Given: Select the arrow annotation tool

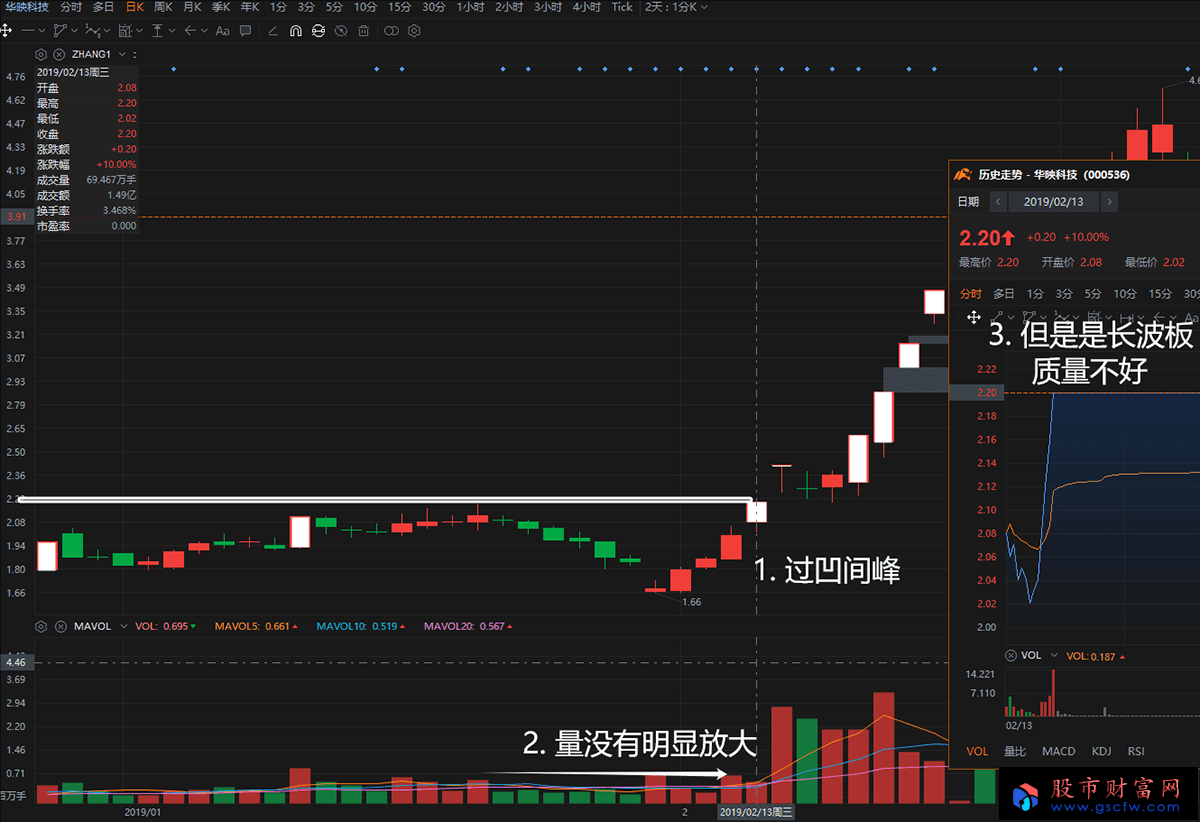Looking at the screenshot, I should [x=190, y=30].
